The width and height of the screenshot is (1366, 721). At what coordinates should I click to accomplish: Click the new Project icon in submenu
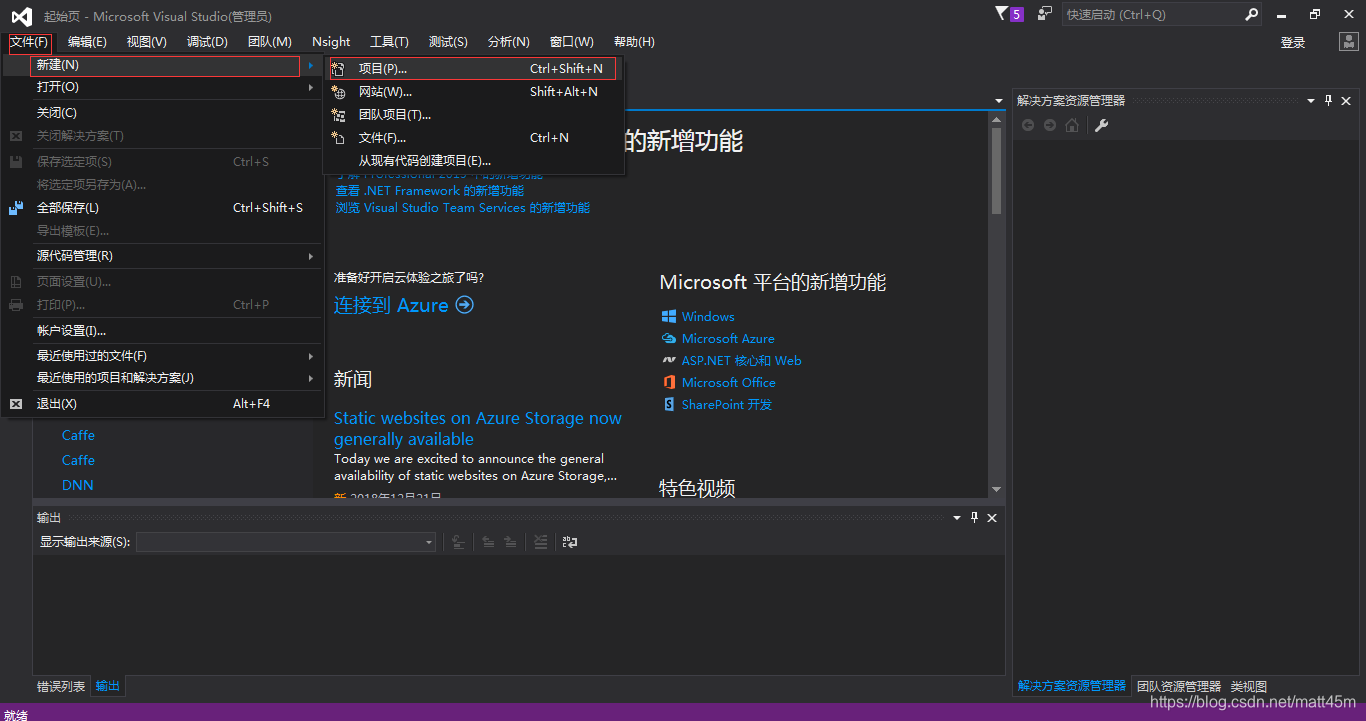click(x=339, y=69)
